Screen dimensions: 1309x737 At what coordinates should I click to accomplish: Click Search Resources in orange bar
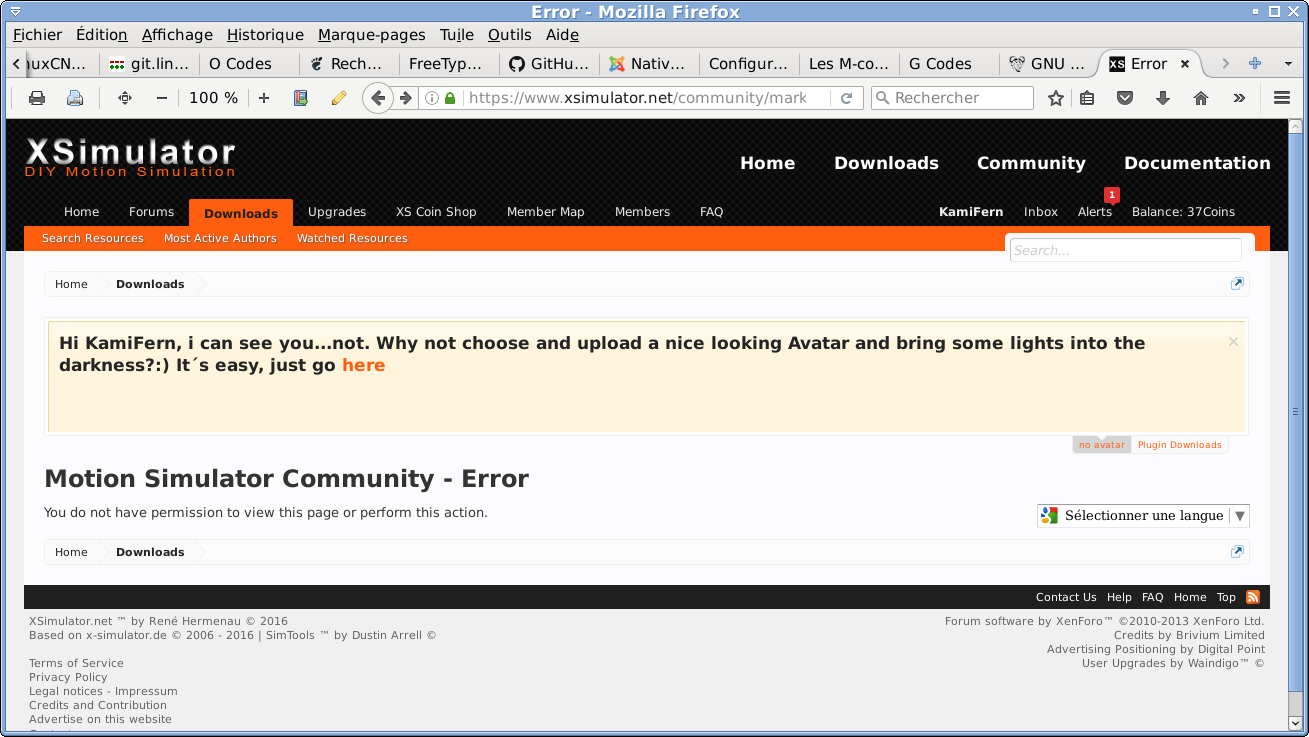pos(93,238)
